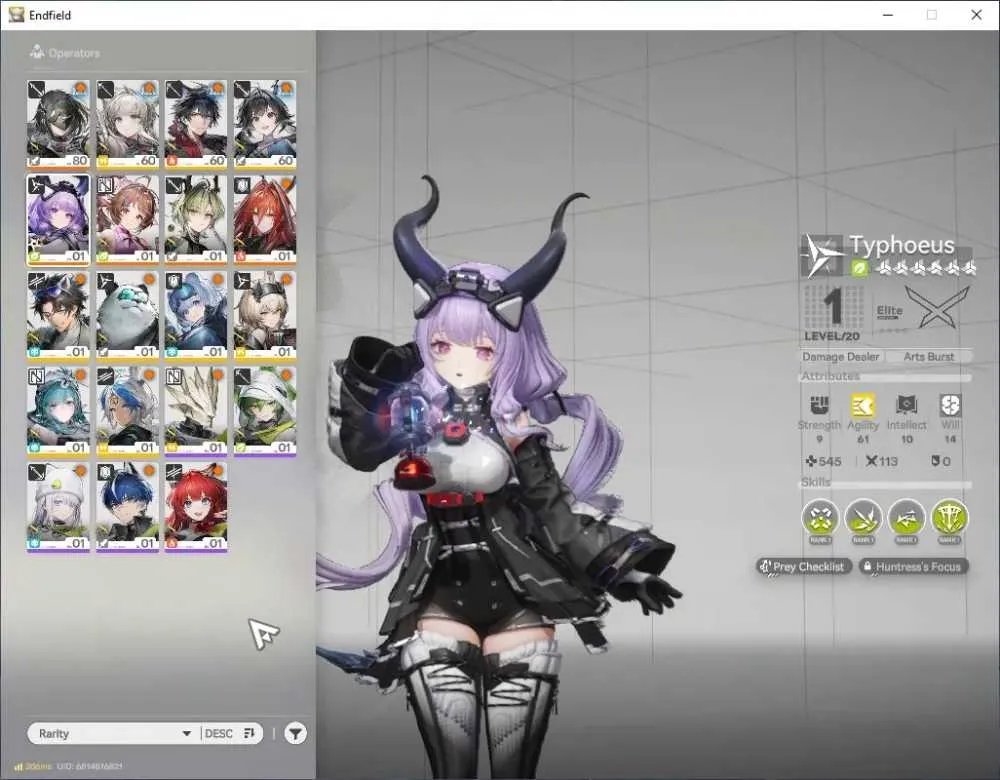Click the Intellect attribute icon

coord(906,405)
